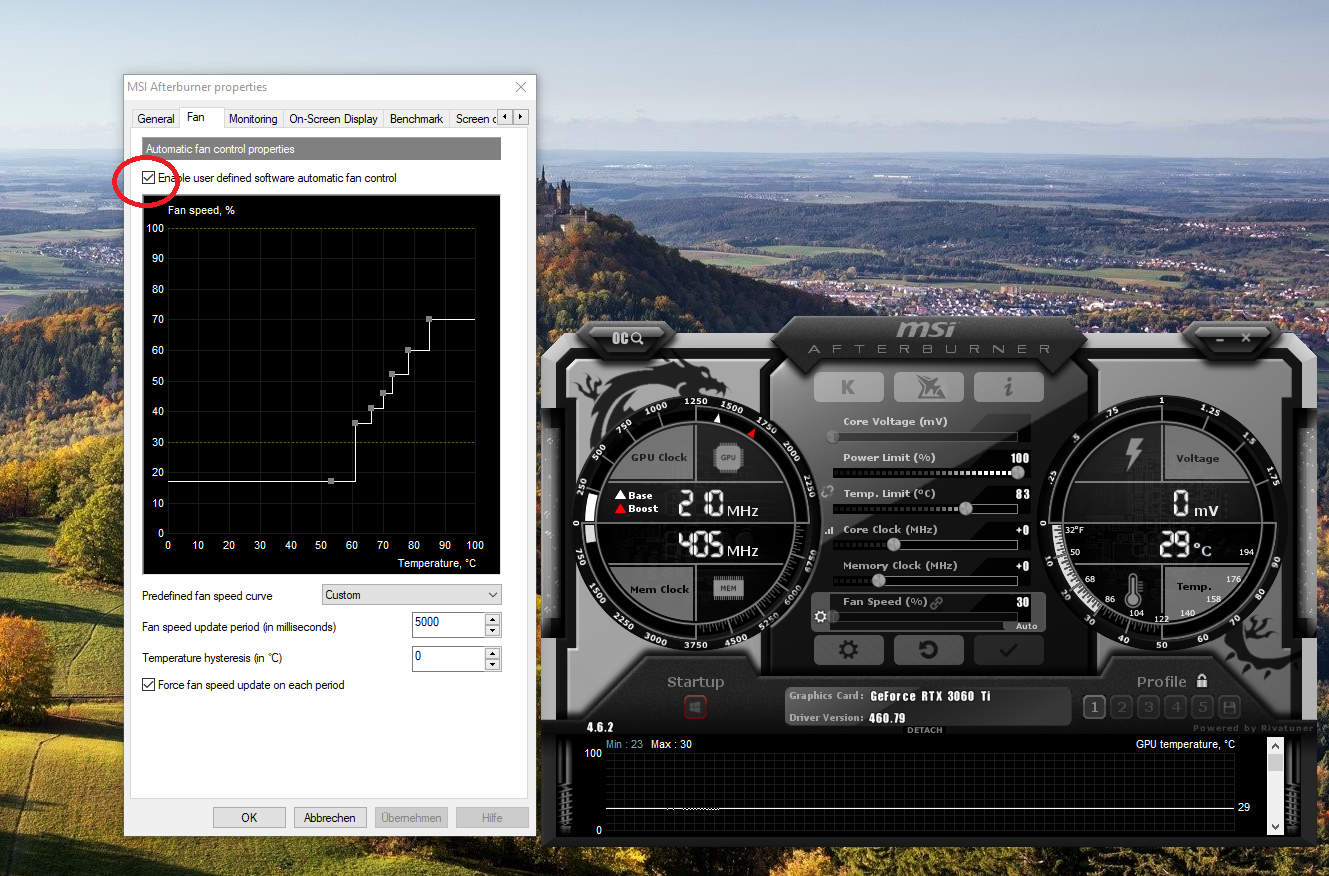1329x876 pixels.
Task: Click the driver version 460.79 text
Action: coord(887,718)
